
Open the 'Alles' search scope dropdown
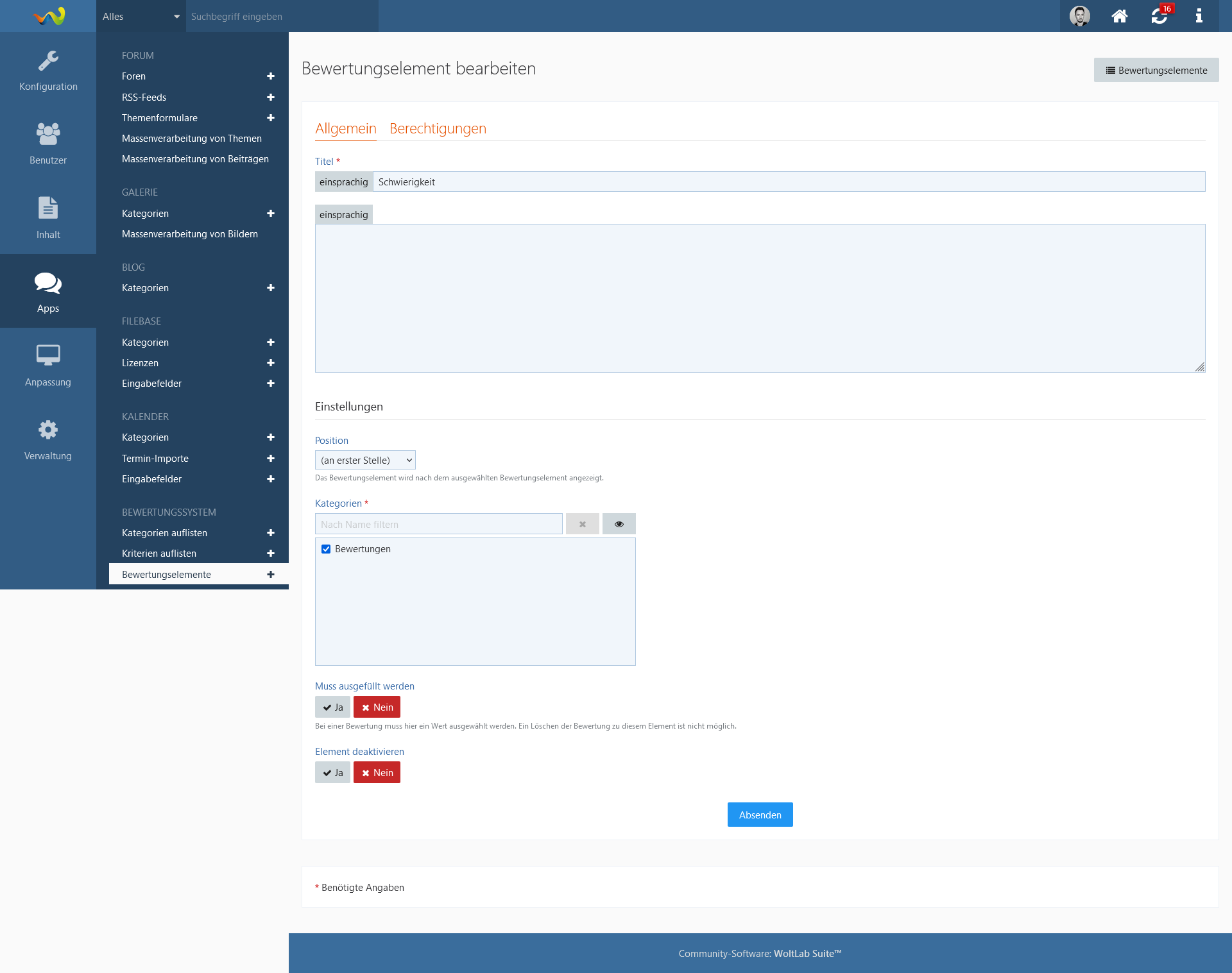click(141, 17)
